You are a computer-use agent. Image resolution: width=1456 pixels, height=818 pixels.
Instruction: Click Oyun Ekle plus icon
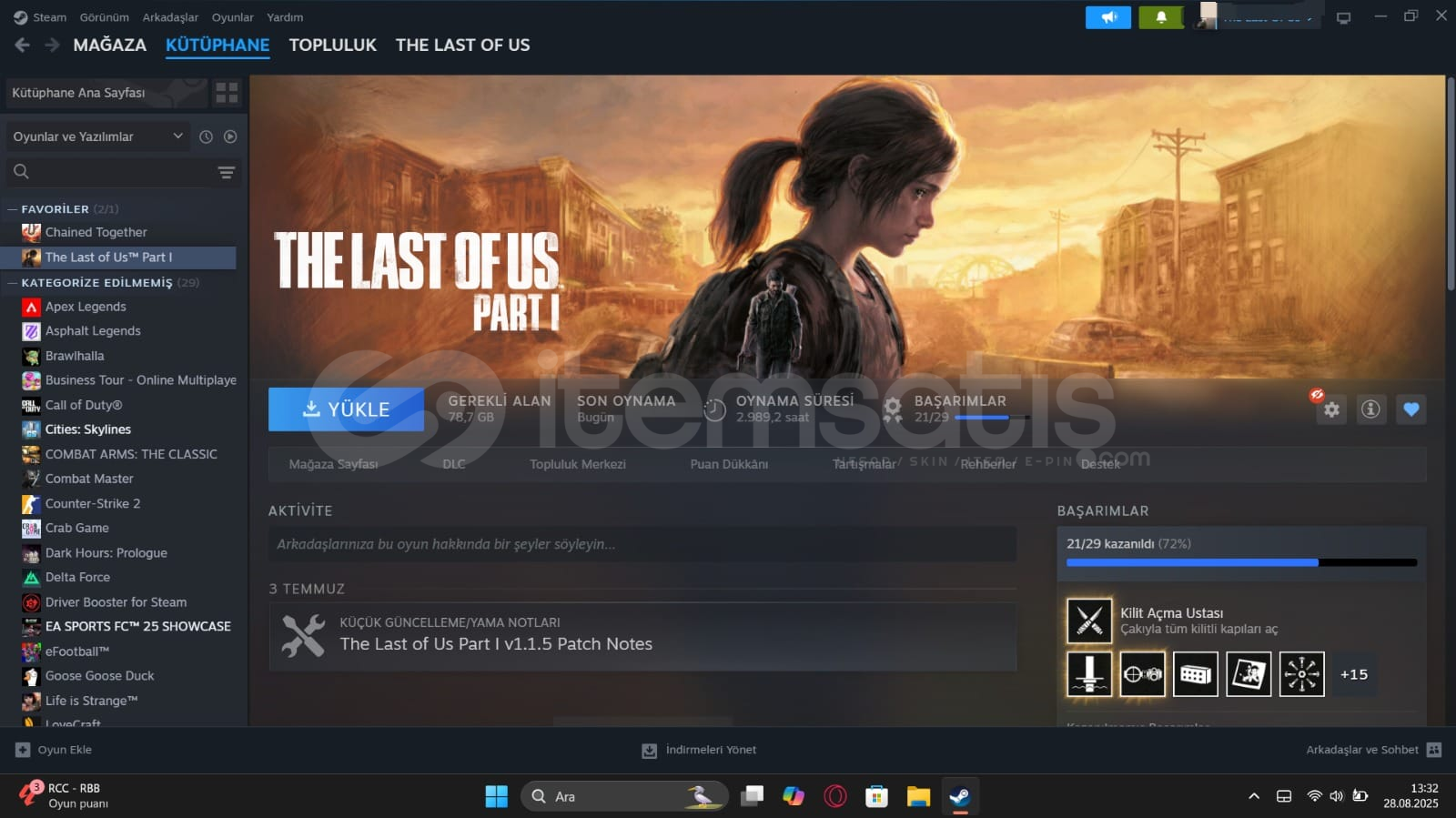click(23, 750)
